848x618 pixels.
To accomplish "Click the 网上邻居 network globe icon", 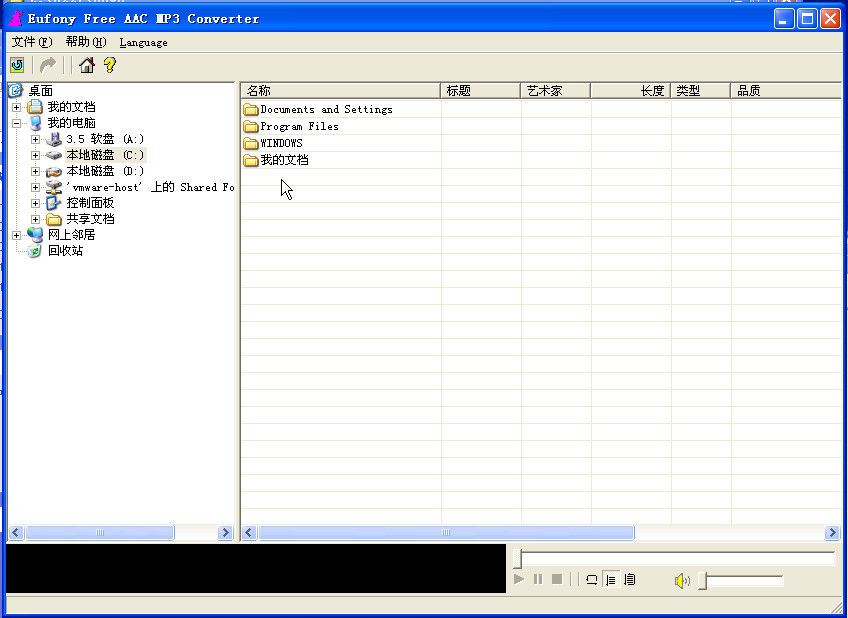I will pyautogui.click(x=35, y=235).
